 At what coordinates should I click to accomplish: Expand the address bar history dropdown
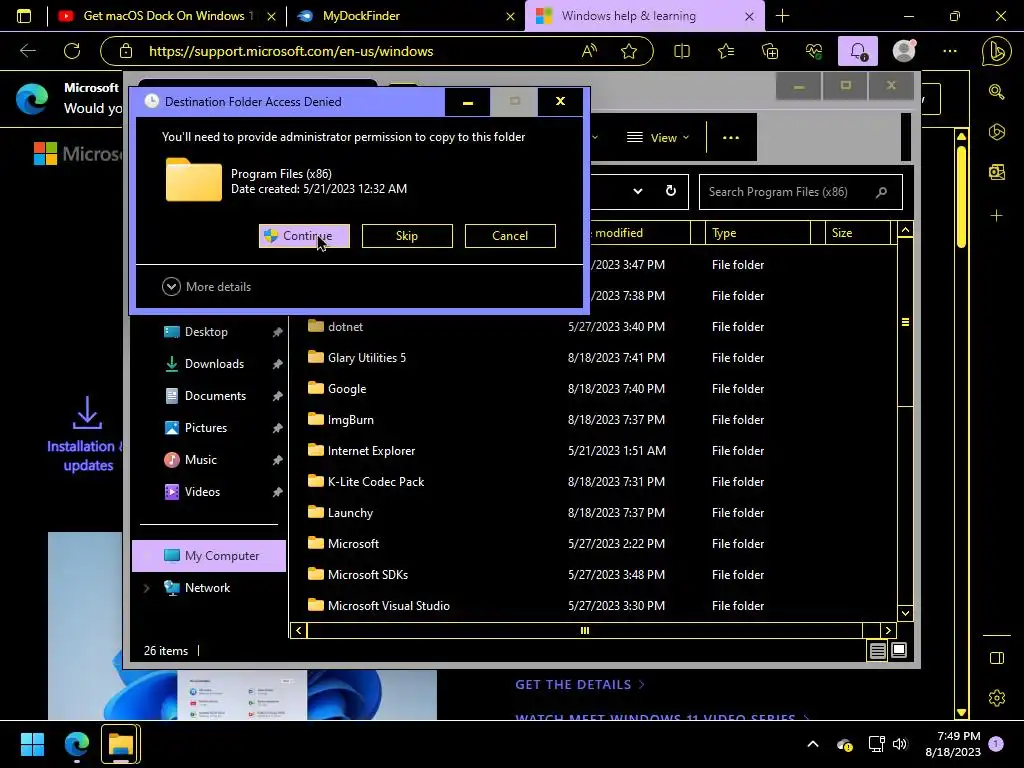coord(638,191)
